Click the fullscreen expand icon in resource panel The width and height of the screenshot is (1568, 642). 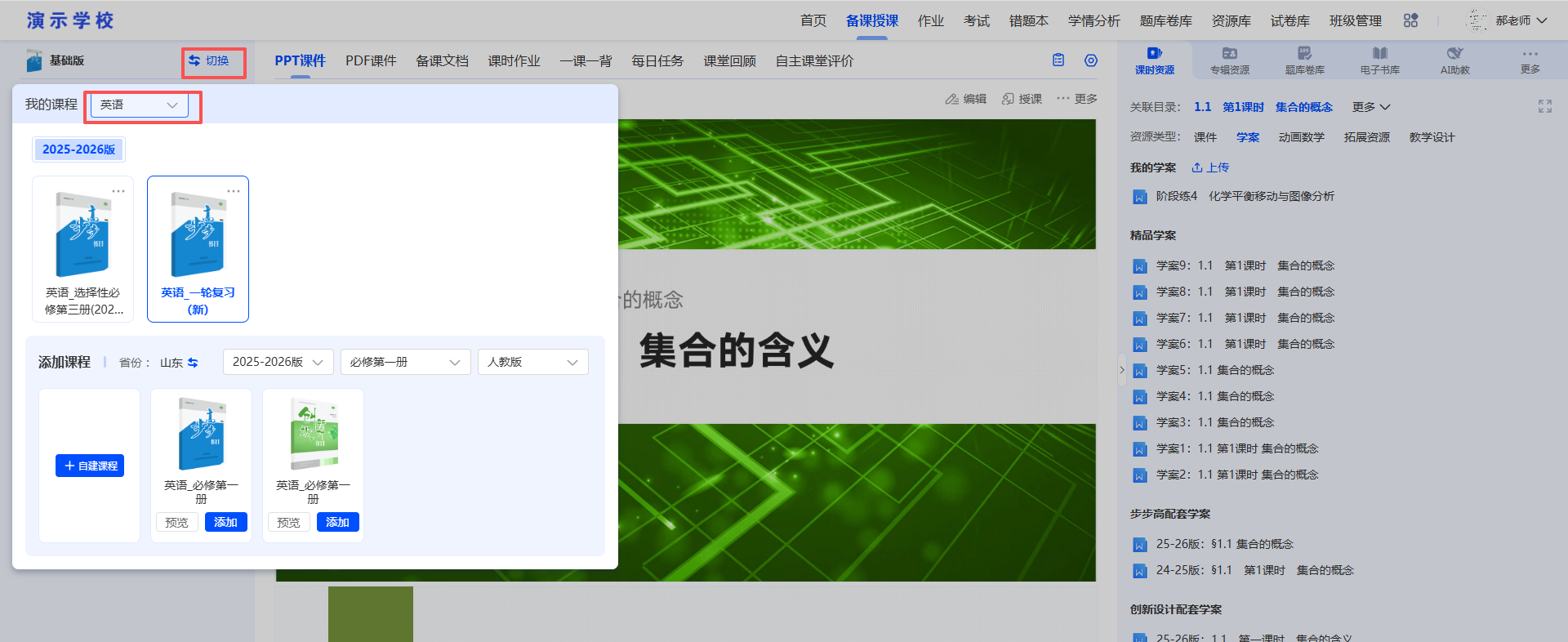1545,106
